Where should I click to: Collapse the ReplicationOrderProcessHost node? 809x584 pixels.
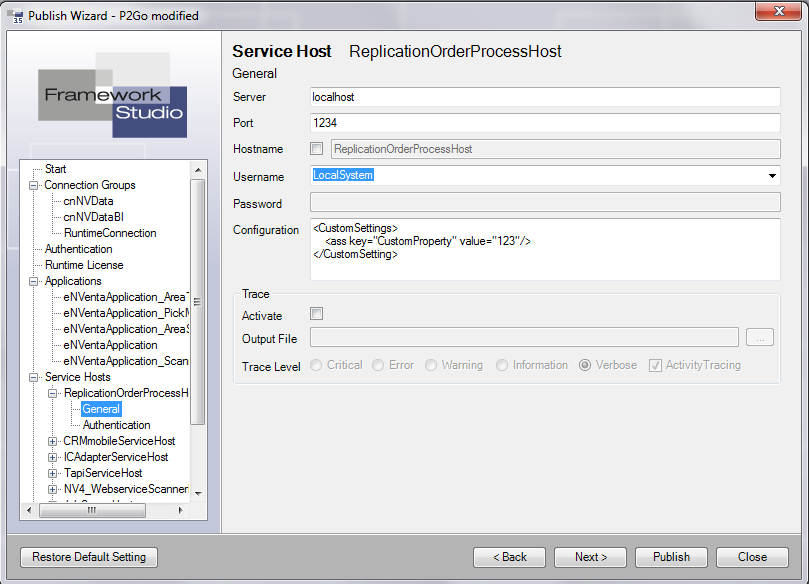point(52,393)
